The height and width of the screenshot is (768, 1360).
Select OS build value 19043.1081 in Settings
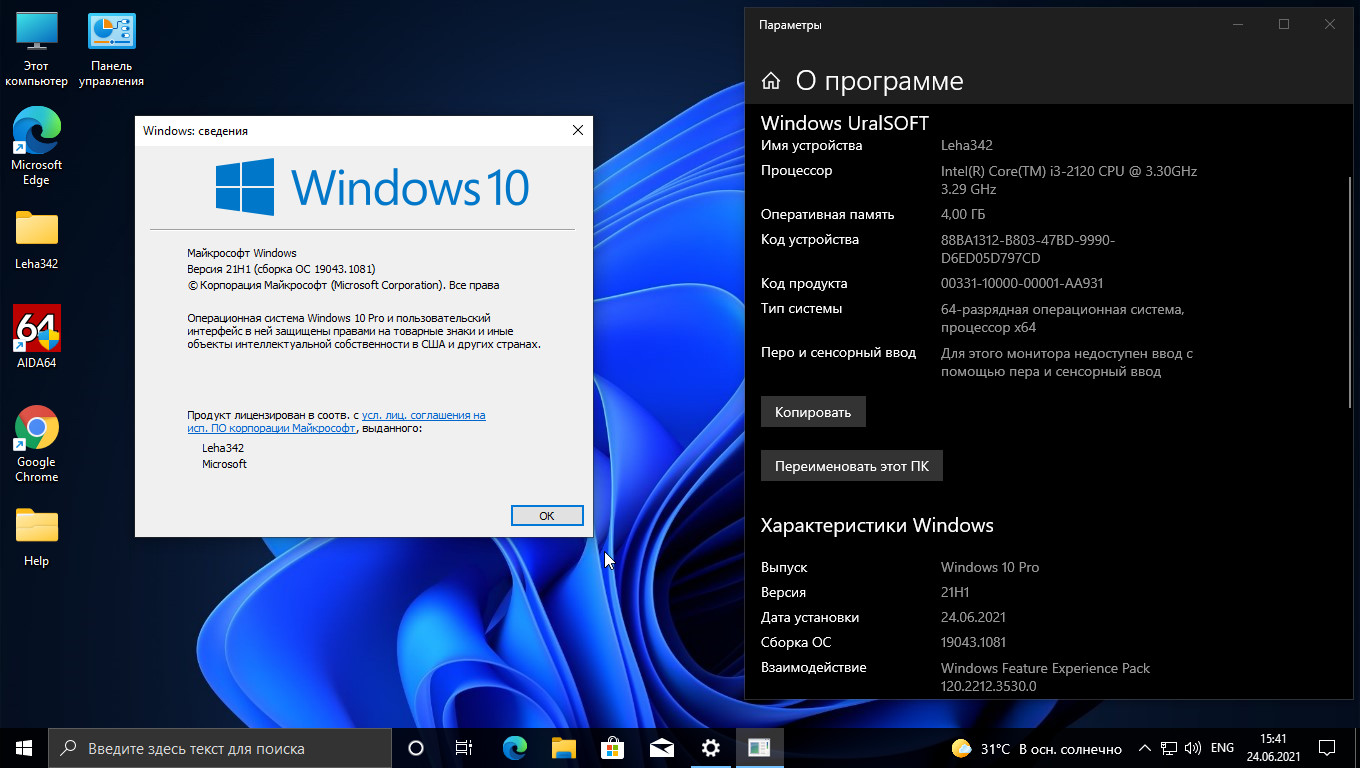click(973, 642)
